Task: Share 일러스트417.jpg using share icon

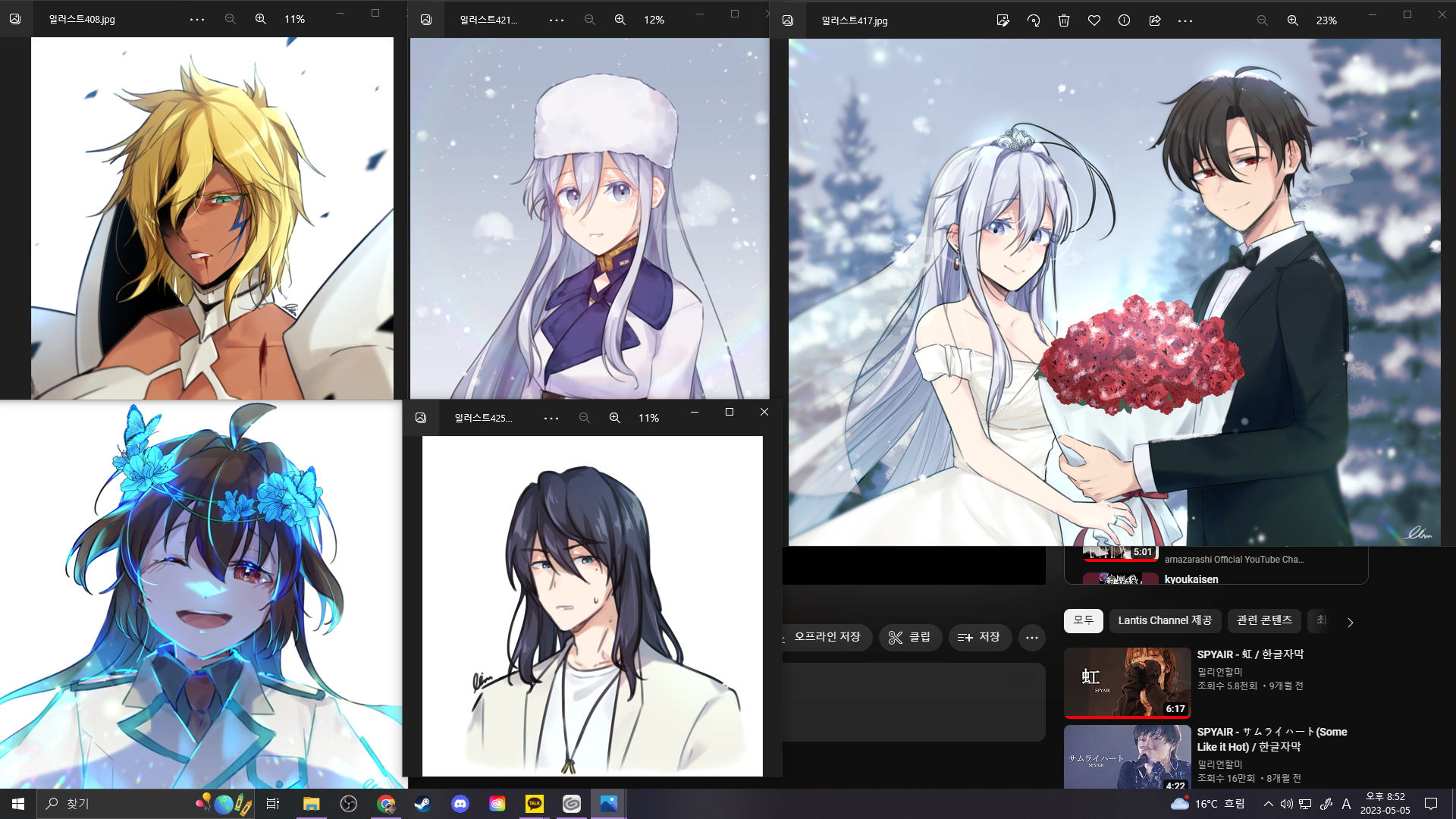Action: (x=1154, y=20)
